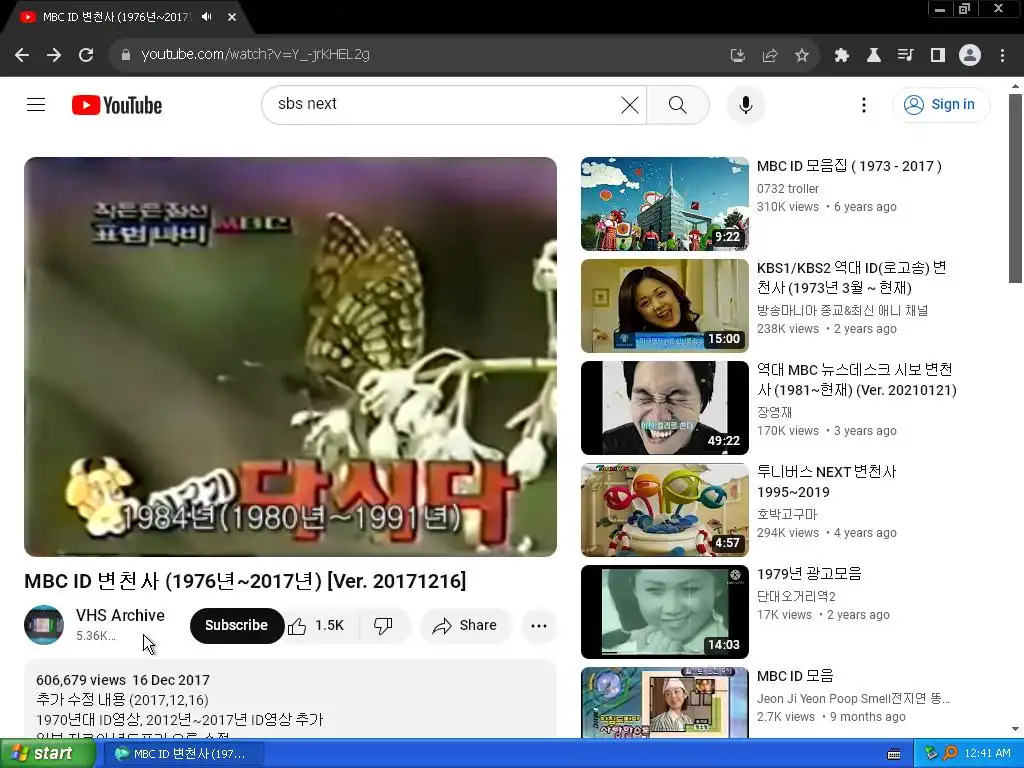Click on-screen keyboard tray icon
Screen dimensions: 1024x768
tap(894, 754)
